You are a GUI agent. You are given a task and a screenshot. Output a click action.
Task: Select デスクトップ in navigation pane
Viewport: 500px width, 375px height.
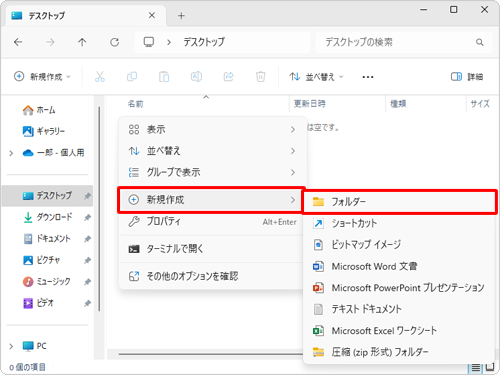coord(47,196)
